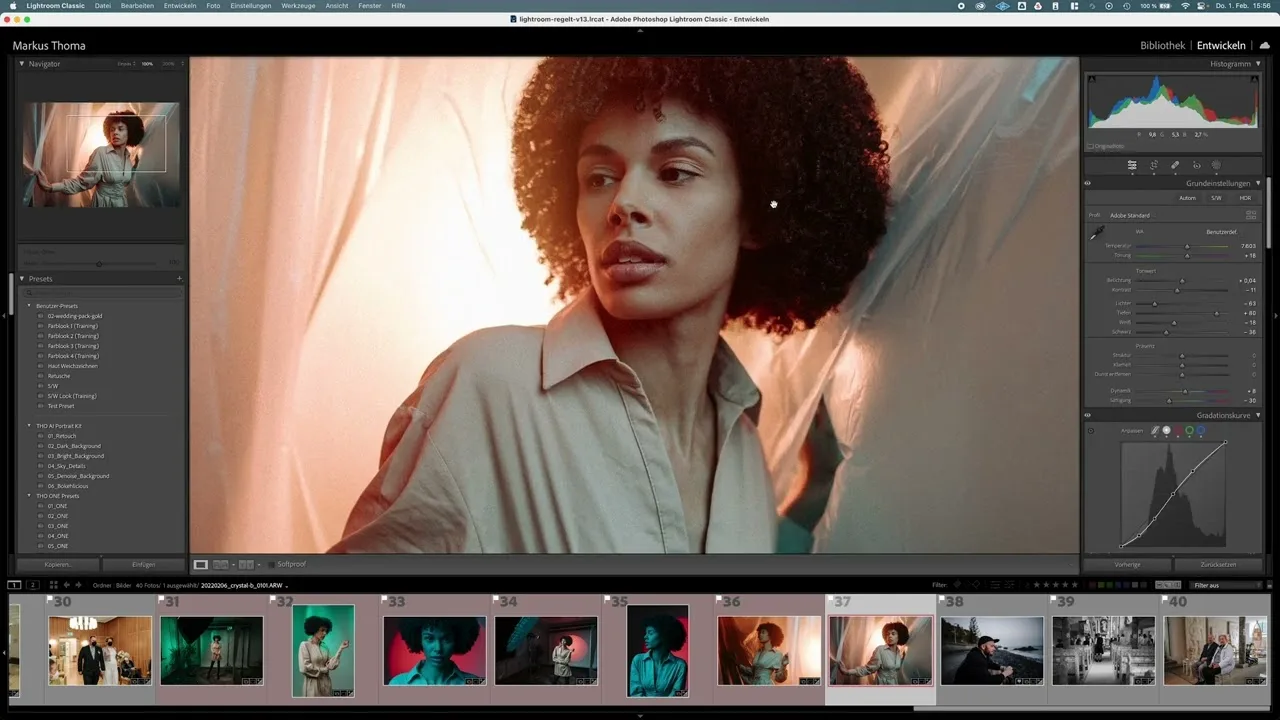Collapse the Histogramm panel
Image resolution: width=1280 pixels, height=720 pixels.
1258,64
